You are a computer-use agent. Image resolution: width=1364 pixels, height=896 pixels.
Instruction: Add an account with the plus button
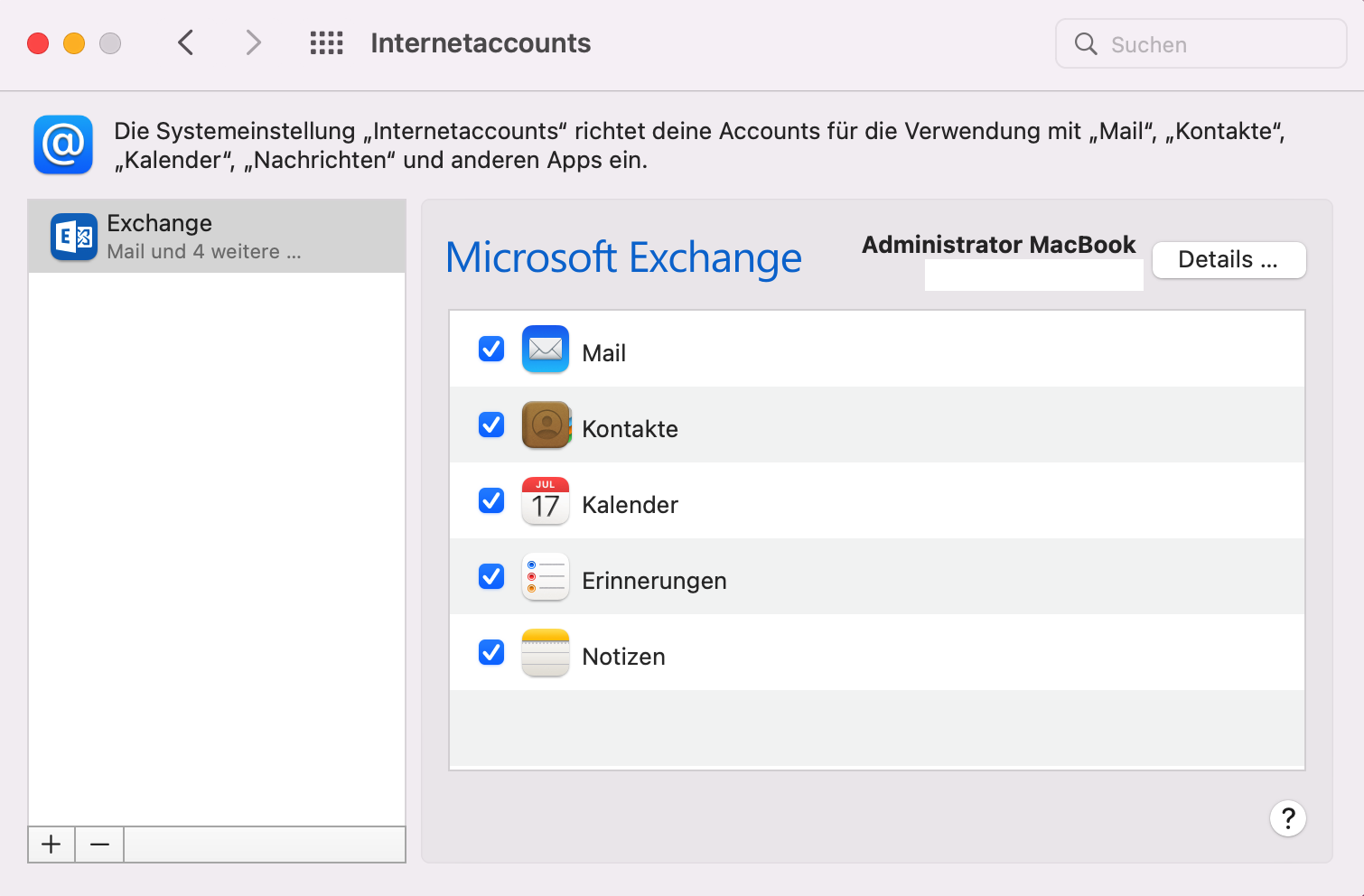tap(51, 845)
